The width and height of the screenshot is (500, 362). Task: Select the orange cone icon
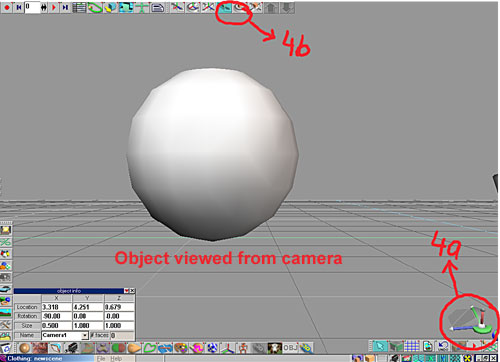[134, 348]
